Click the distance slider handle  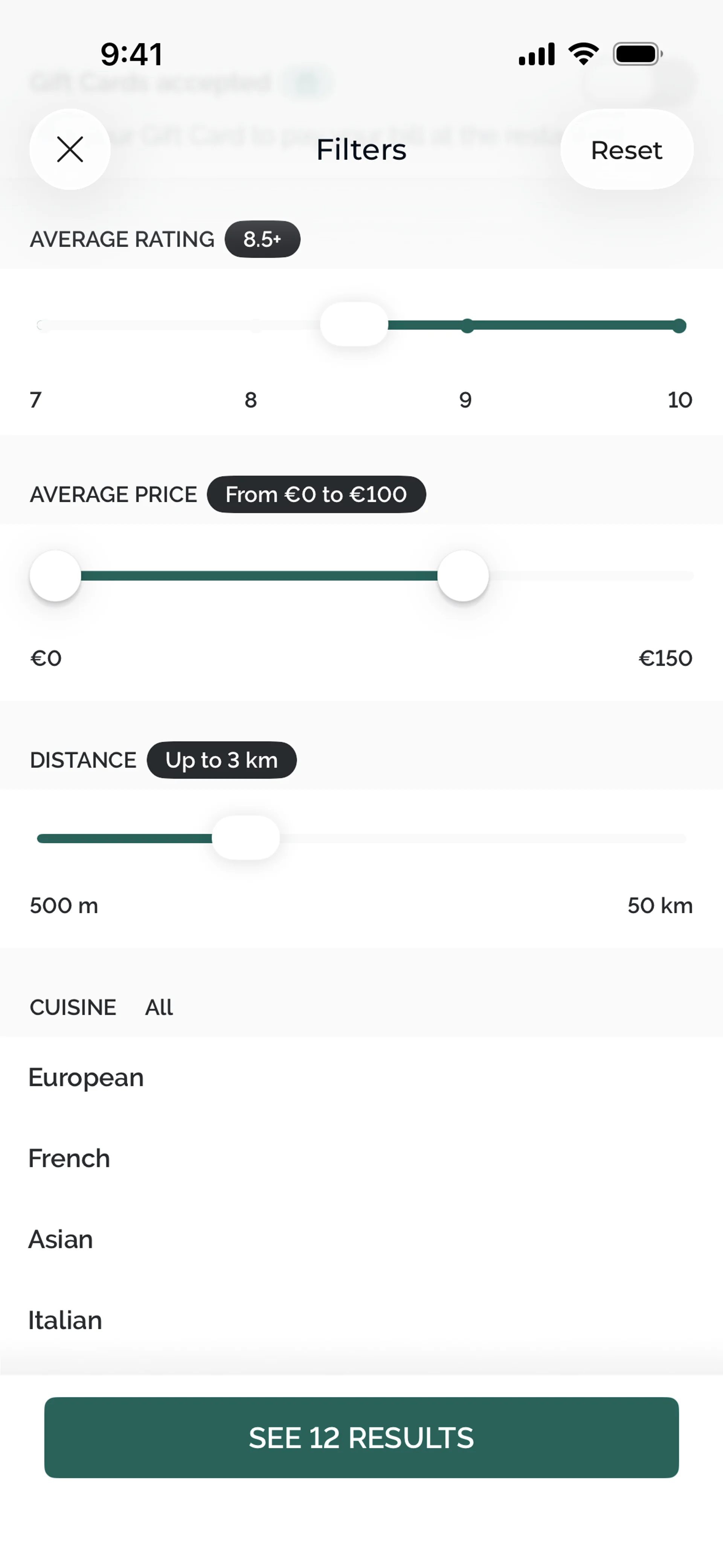click(x=246, y=837)
